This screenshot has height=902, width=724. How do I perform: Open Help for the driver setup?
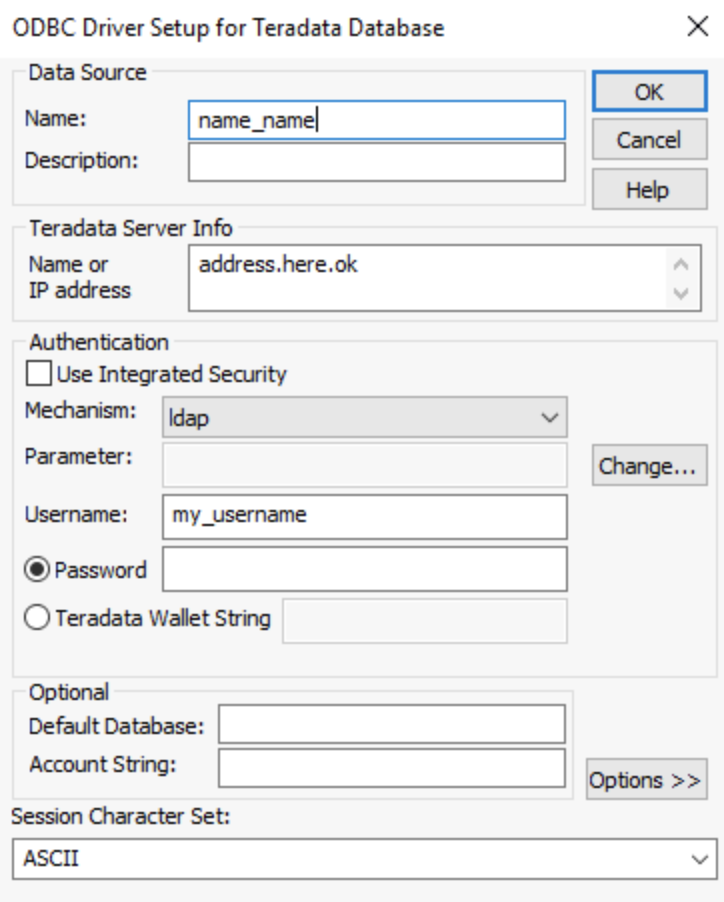click(647, 189)
